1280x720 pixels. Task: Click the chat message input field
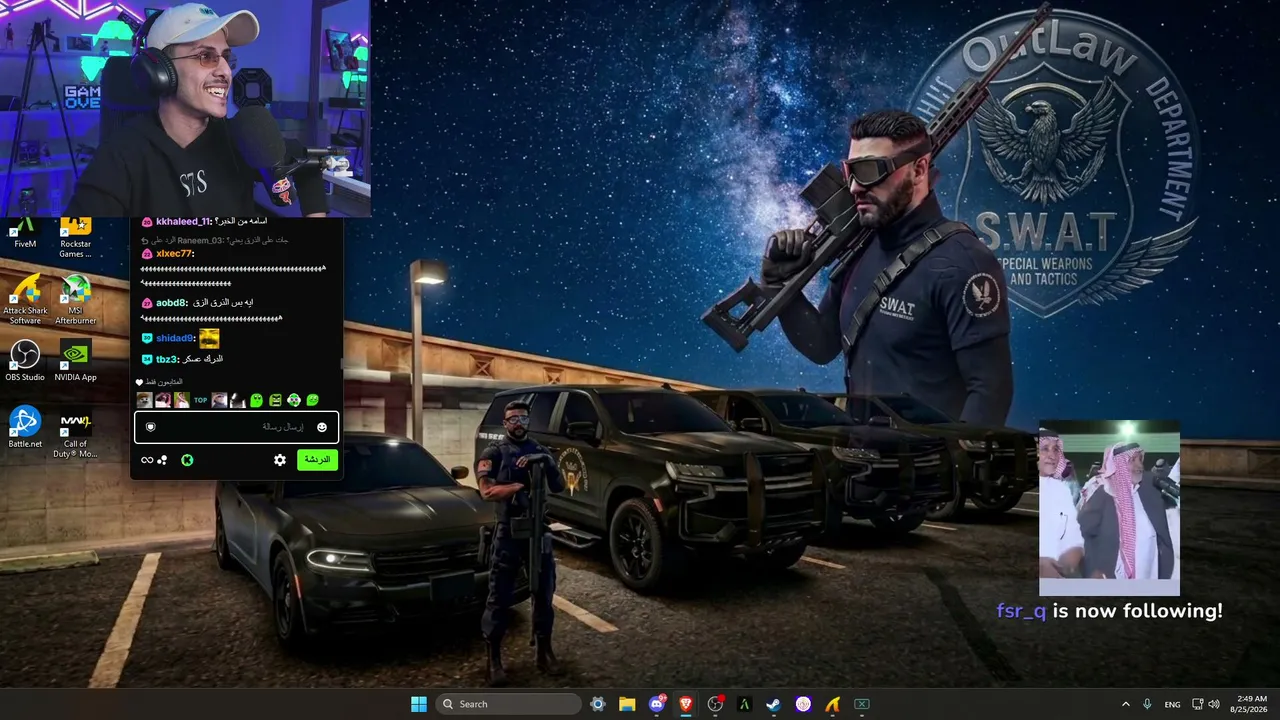coord(237,427)
